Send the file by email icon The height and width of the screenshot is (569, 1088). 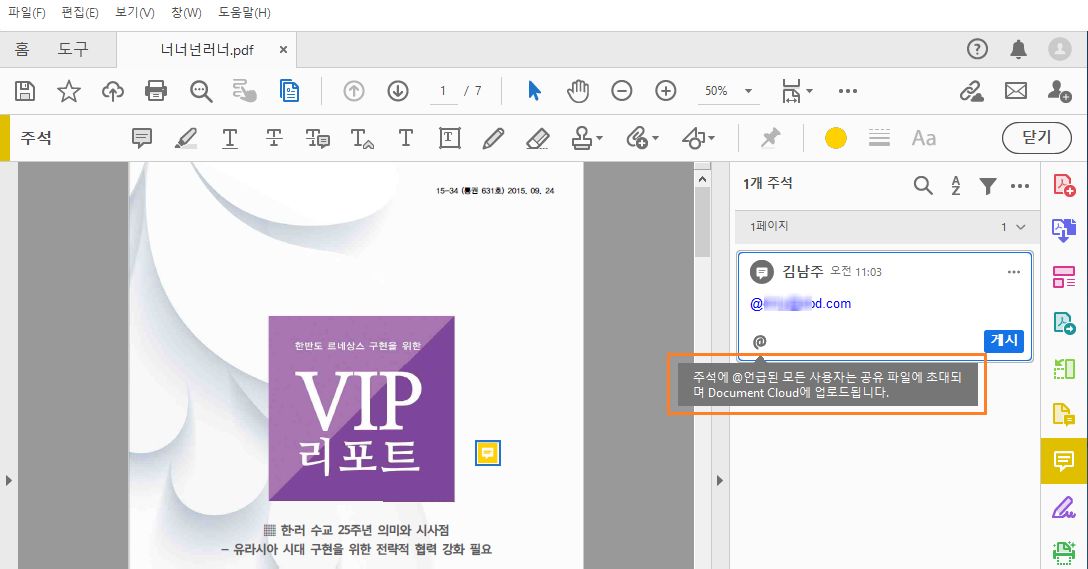pyautogui.click(x=1016, y=91)
